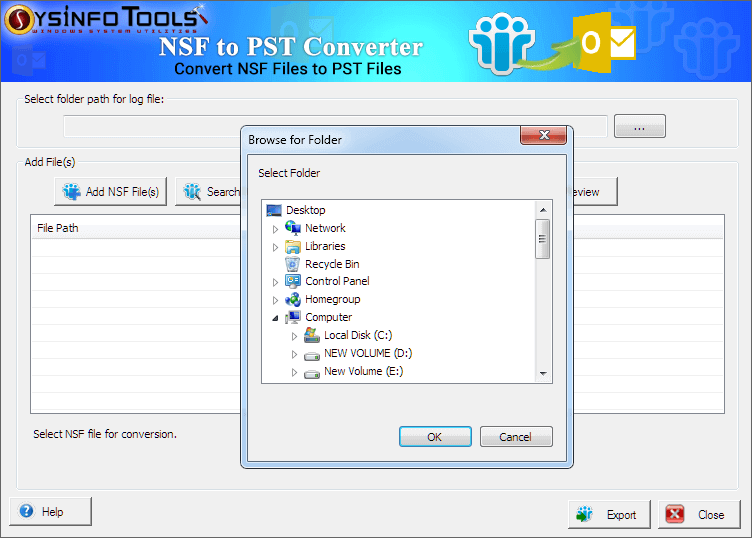Select the Computer label in the folder tree
The height and width of the screenshot is (538, 752).
click(329, 317)
